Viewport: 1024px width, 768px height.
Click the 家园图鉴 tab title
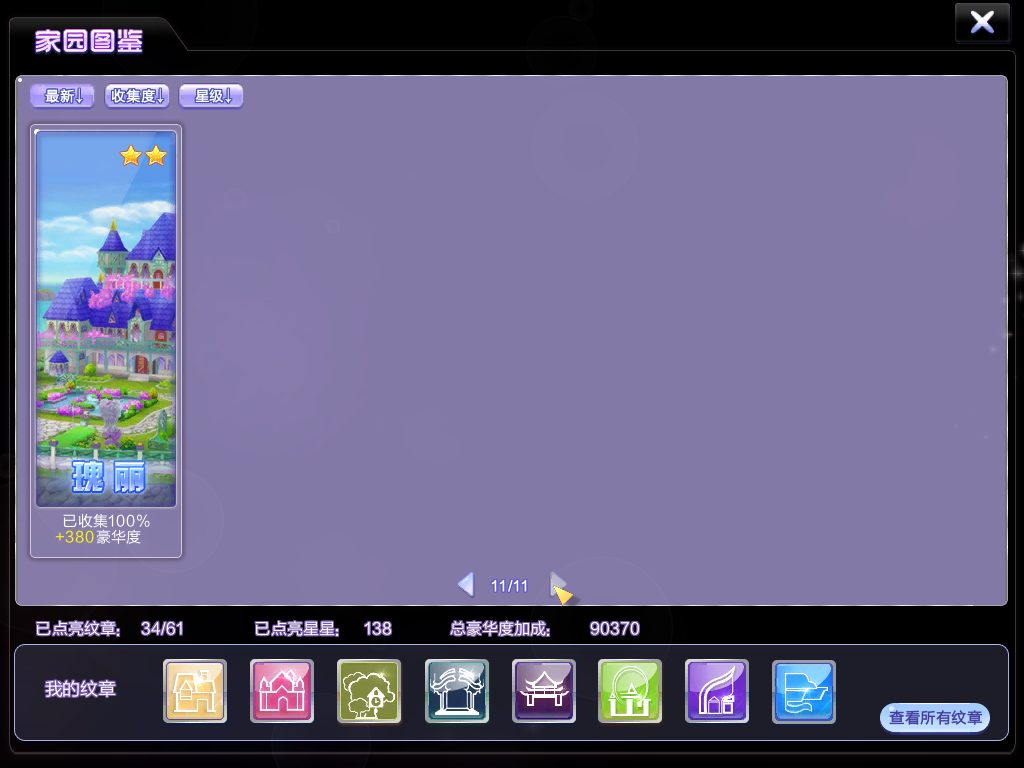click(x=89, y=41)
